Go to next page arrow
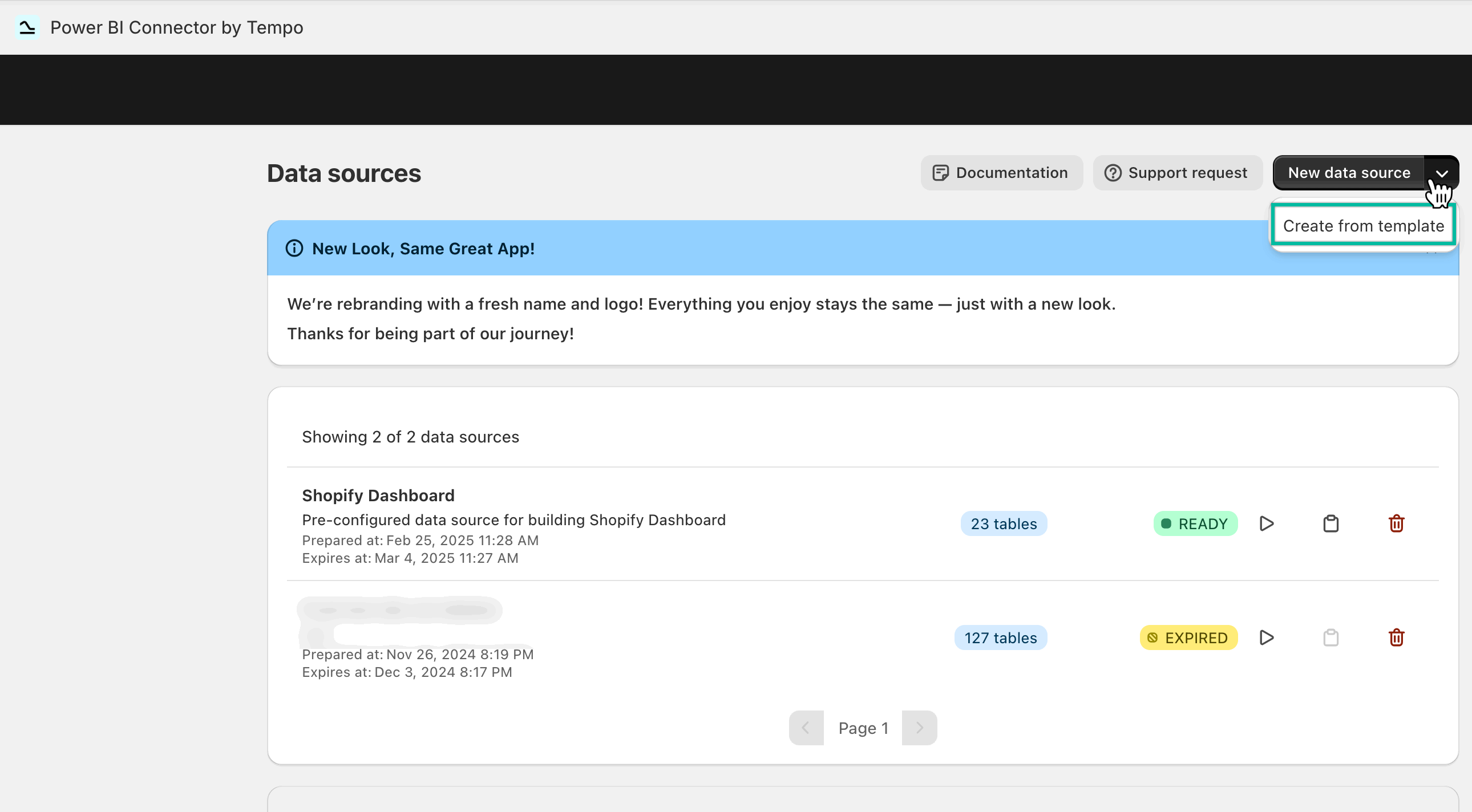The image size is (1472, 812). point(919,728)
